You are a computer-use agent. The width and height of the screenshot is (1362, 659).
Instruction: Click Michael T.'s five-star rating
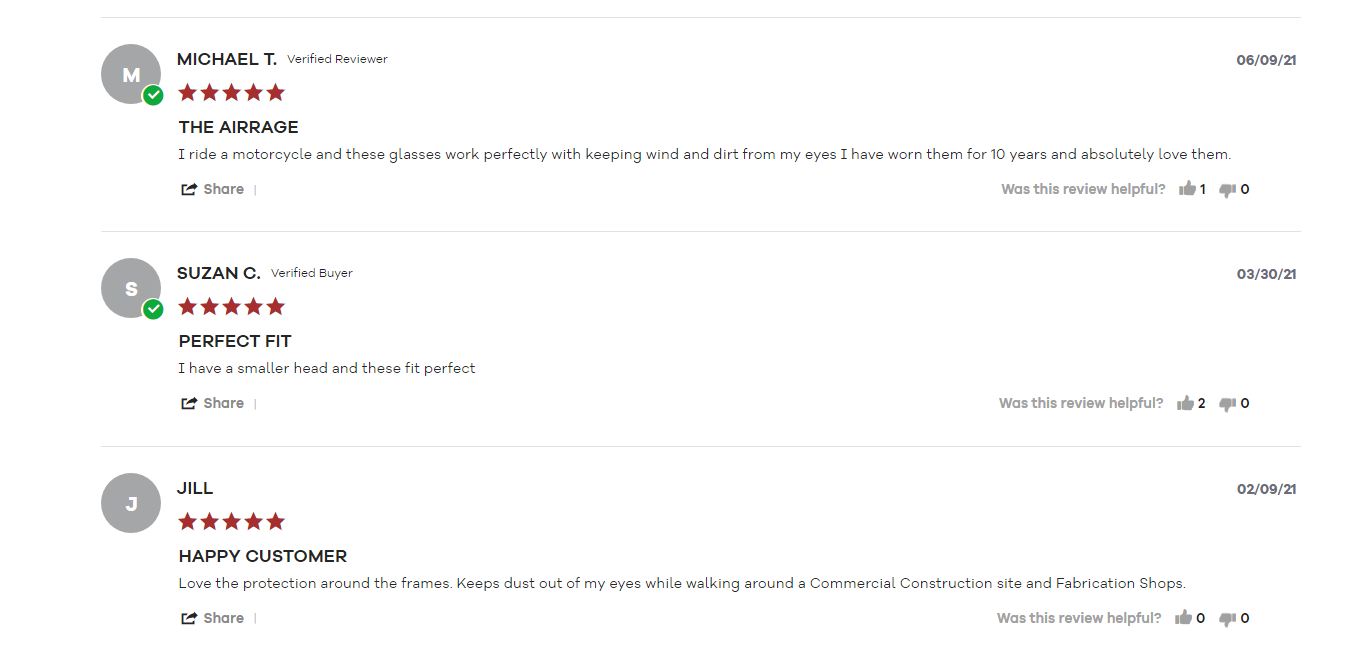point(231,93)
